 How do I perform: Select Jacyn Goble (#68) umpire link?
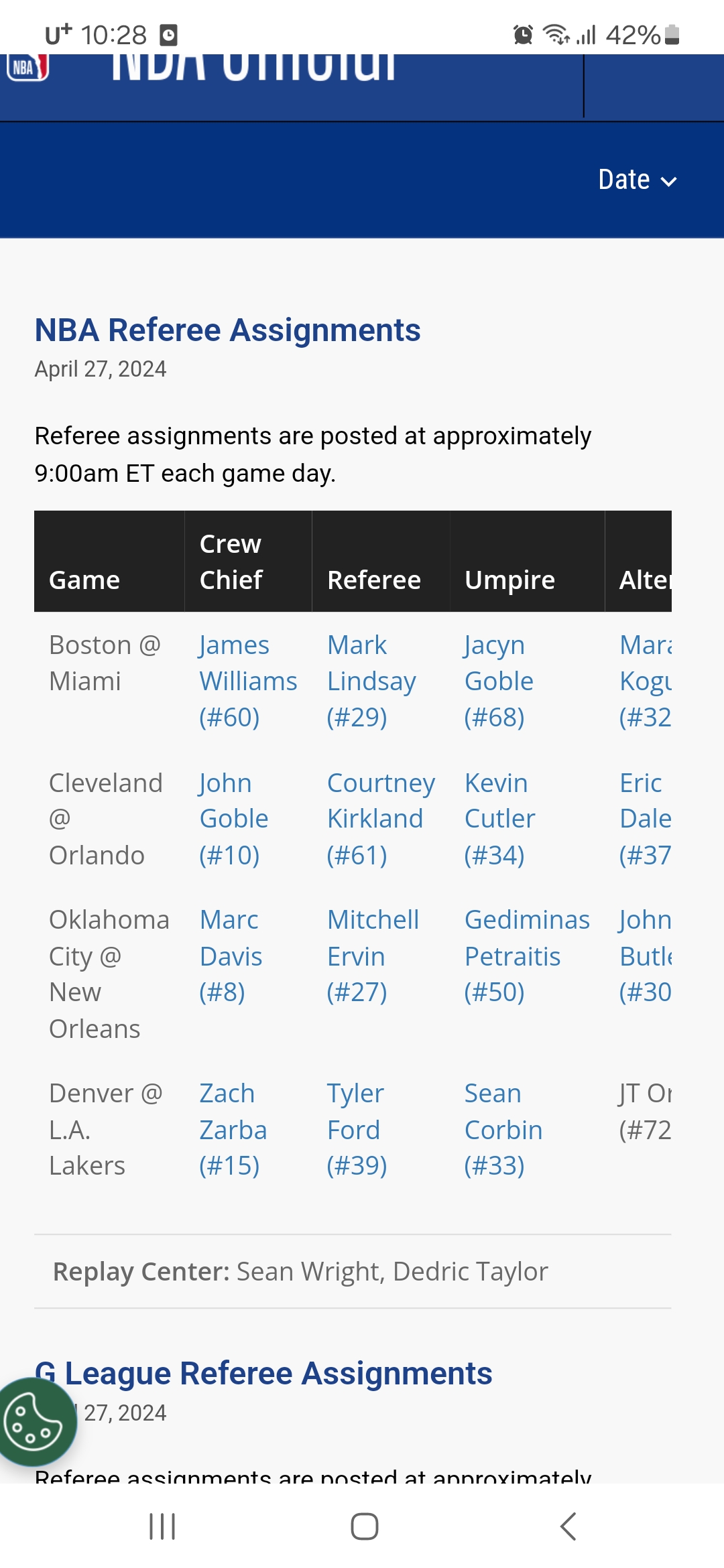499,681
